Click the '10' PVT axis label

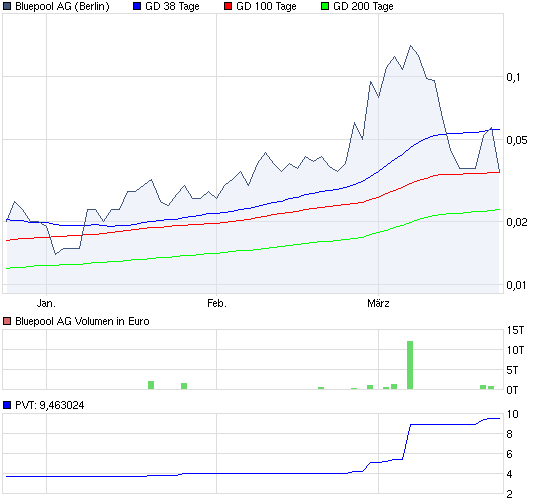(x=512, y=414)
